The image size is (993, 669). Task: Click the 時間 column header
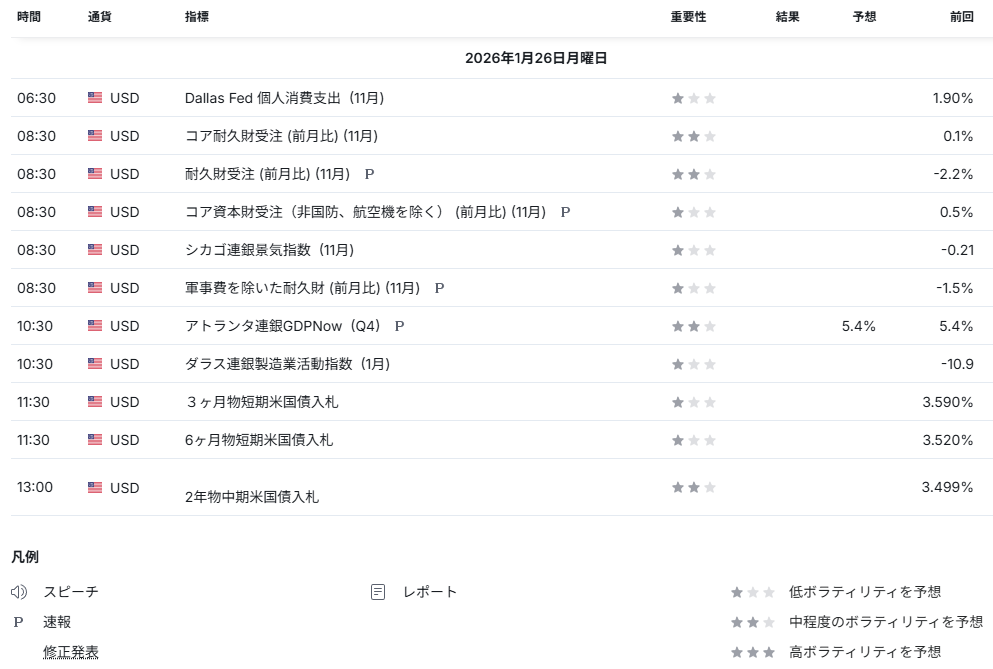(29, 17)
